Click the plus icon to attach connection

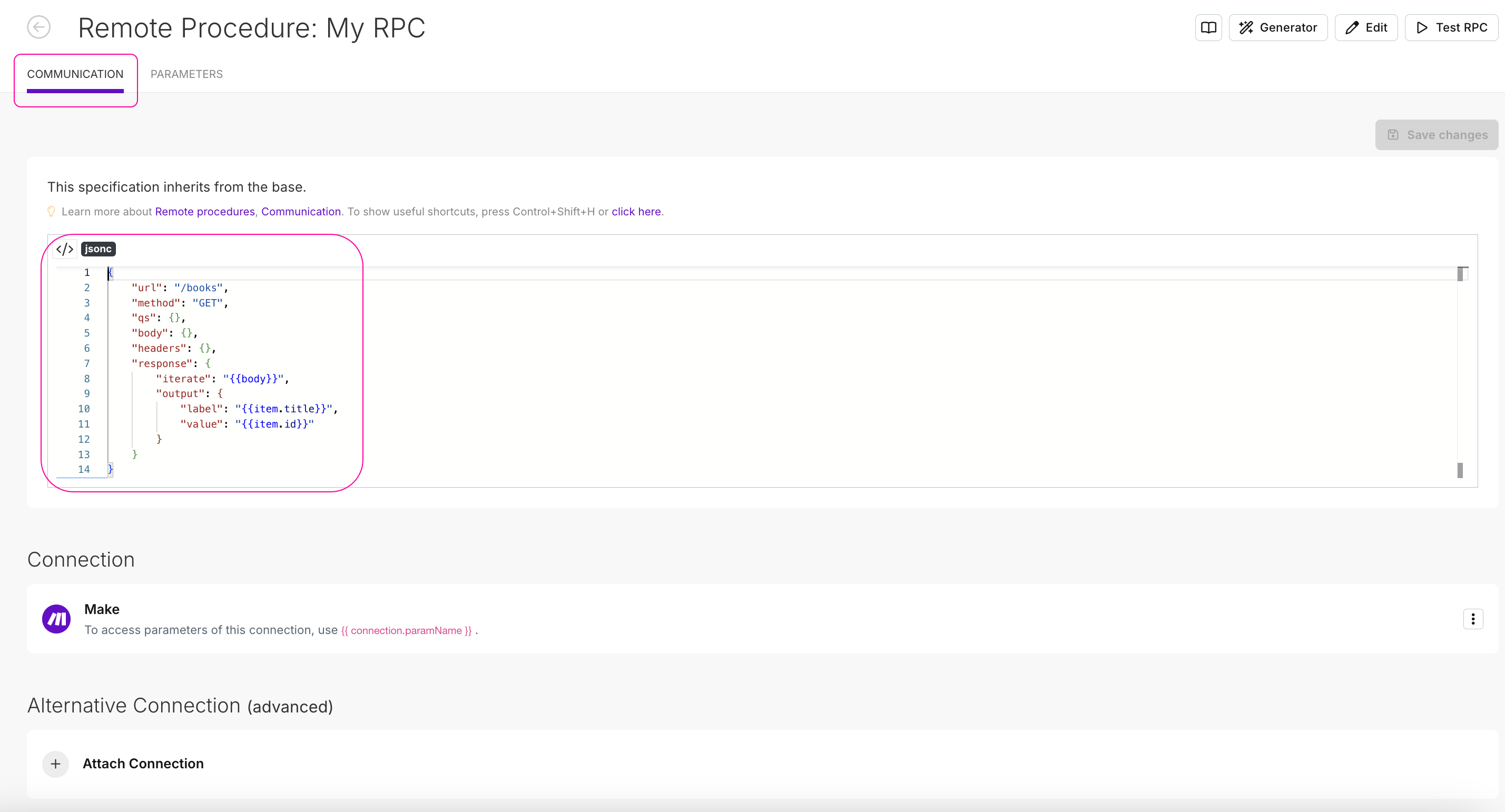click(55, 764)
